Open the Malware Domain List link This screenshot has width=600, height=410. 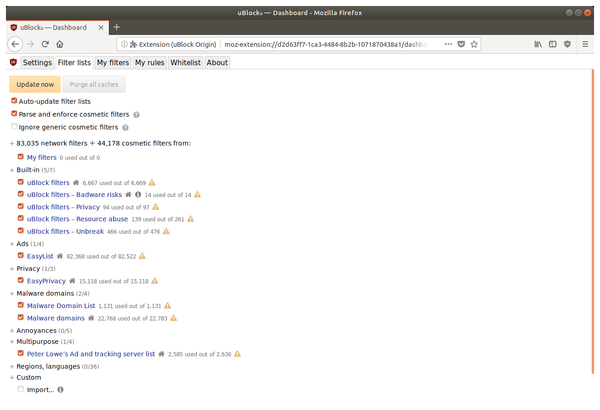[x=61, y=305]
